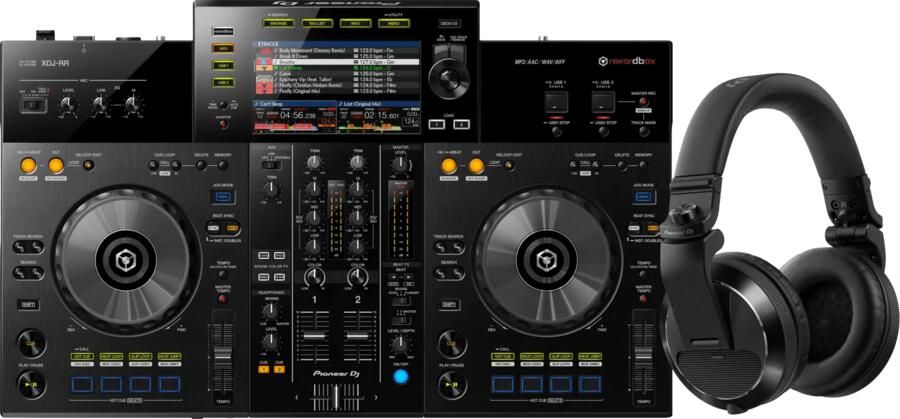The image size is (900, 419).
Task: Click the MASTER LEVEL knob
Action: pyautogui.click(x=401, y=165)
